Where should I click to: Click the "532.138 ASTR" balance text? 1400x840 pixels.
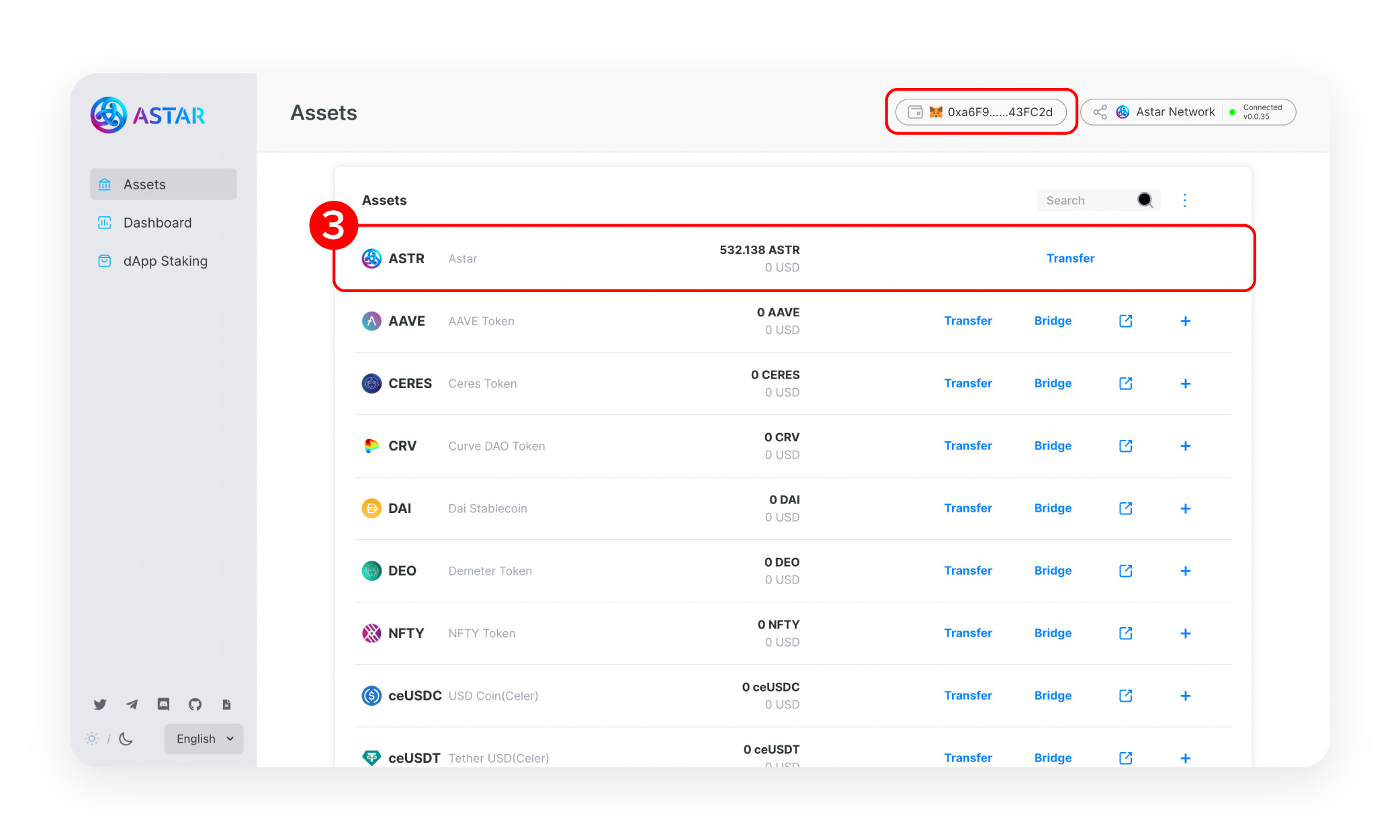(760, 250)
